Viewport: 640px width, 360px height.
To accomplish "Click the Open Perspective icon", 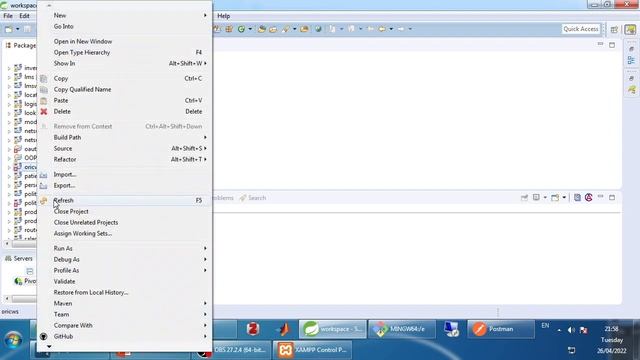I will point(614,29).
